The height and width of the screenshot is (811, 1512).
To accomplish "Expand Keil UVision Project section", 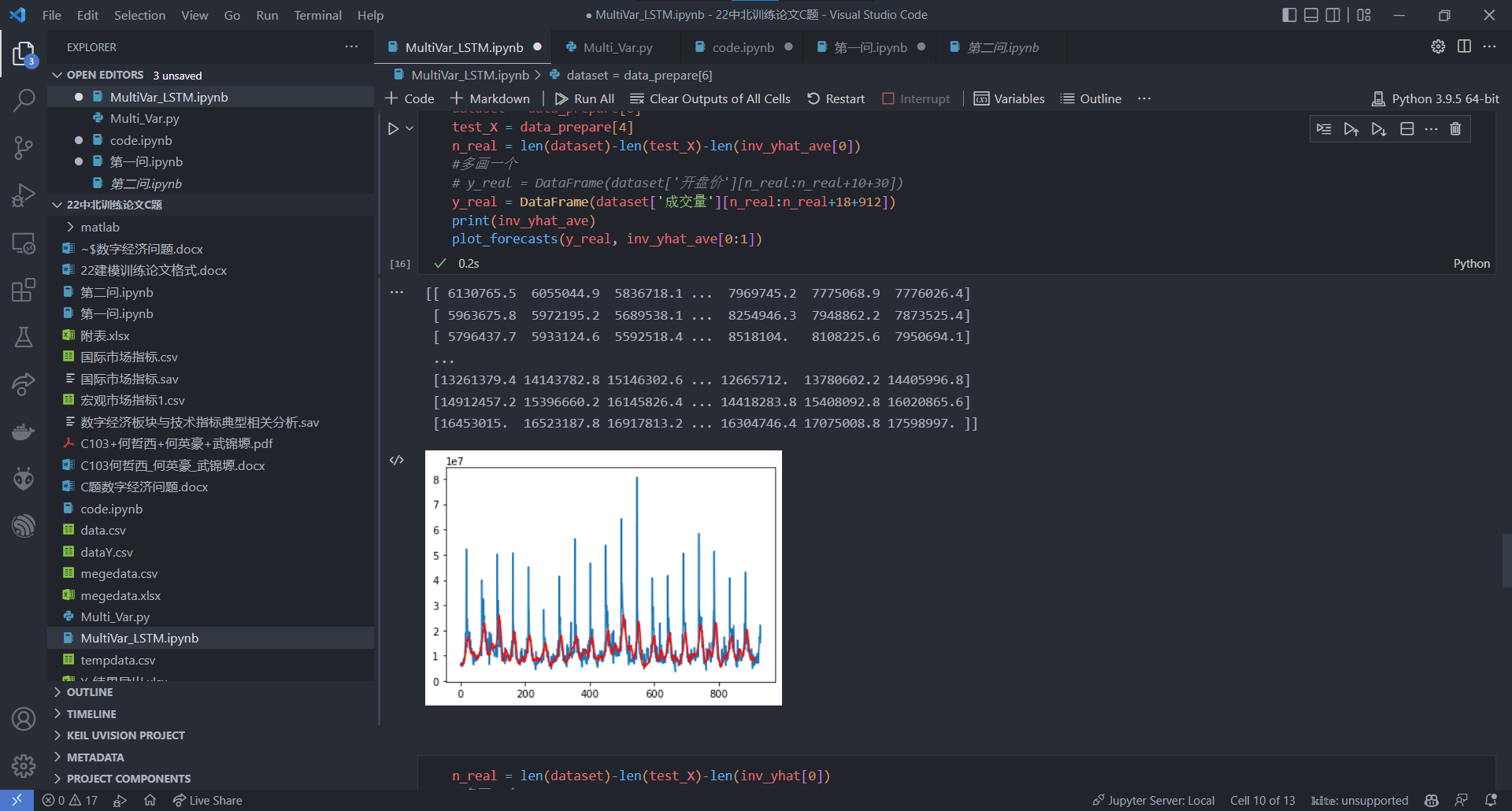I will [125, 735].
